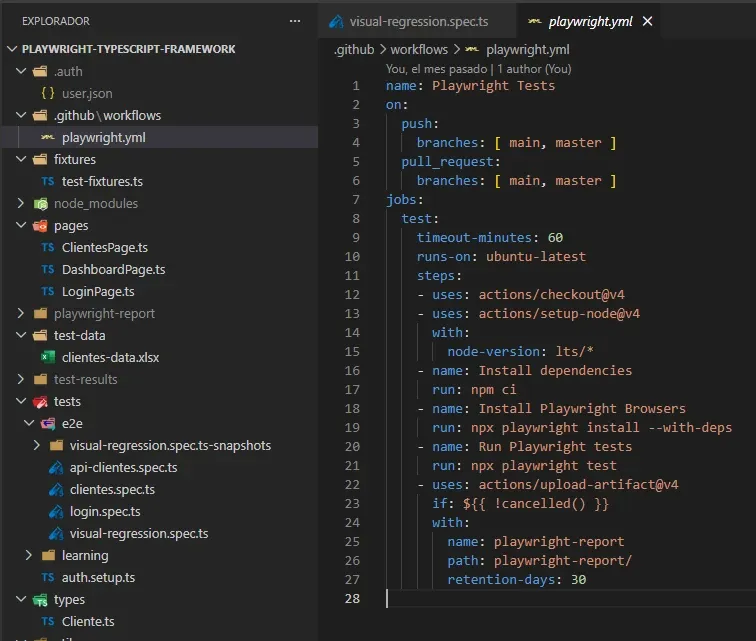
Task: Collapse the types folder chevron
Action: click(21, 599)
